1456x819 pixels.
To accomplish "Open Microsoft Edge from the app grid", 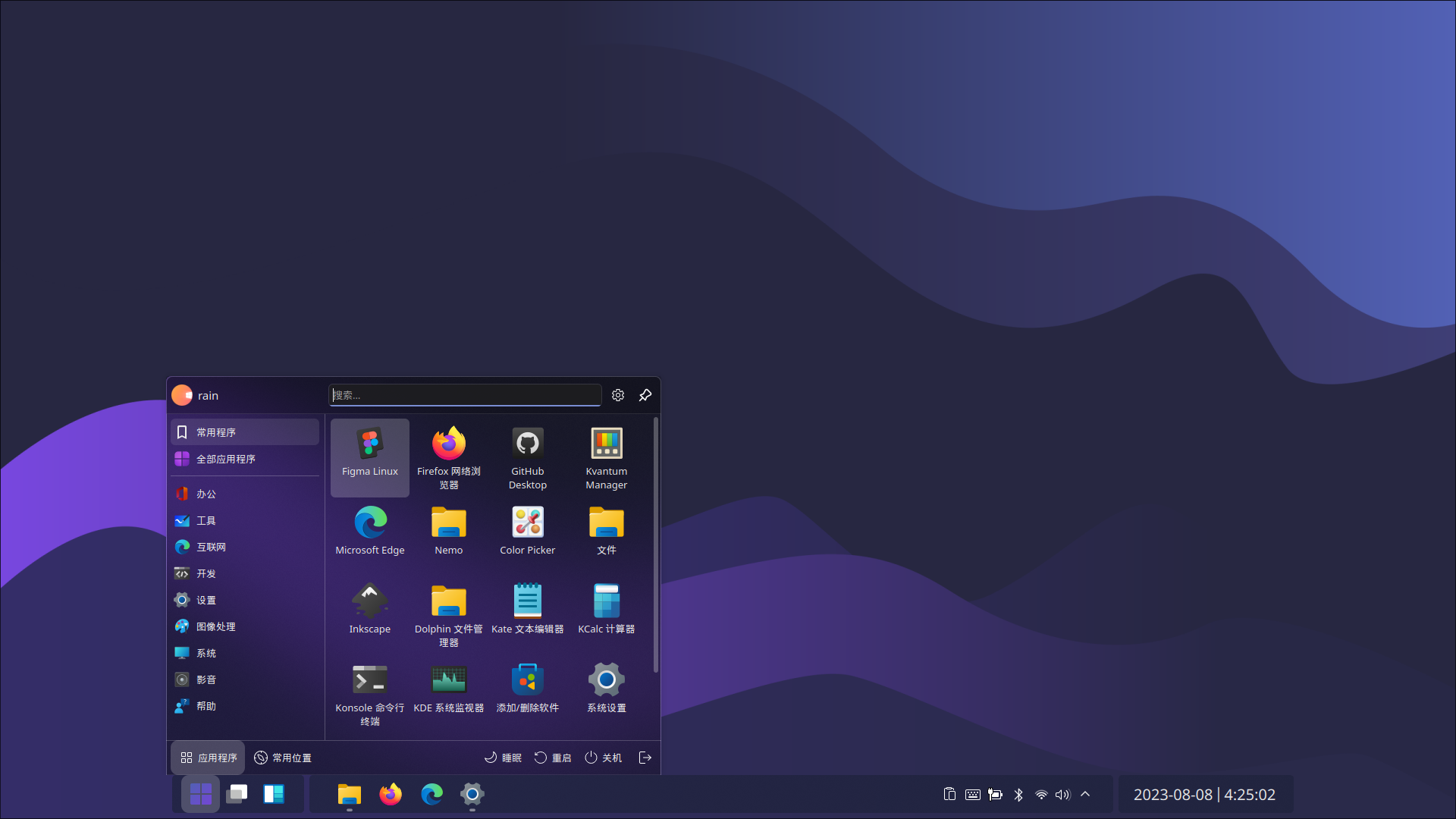I will (x=370, y=536).
